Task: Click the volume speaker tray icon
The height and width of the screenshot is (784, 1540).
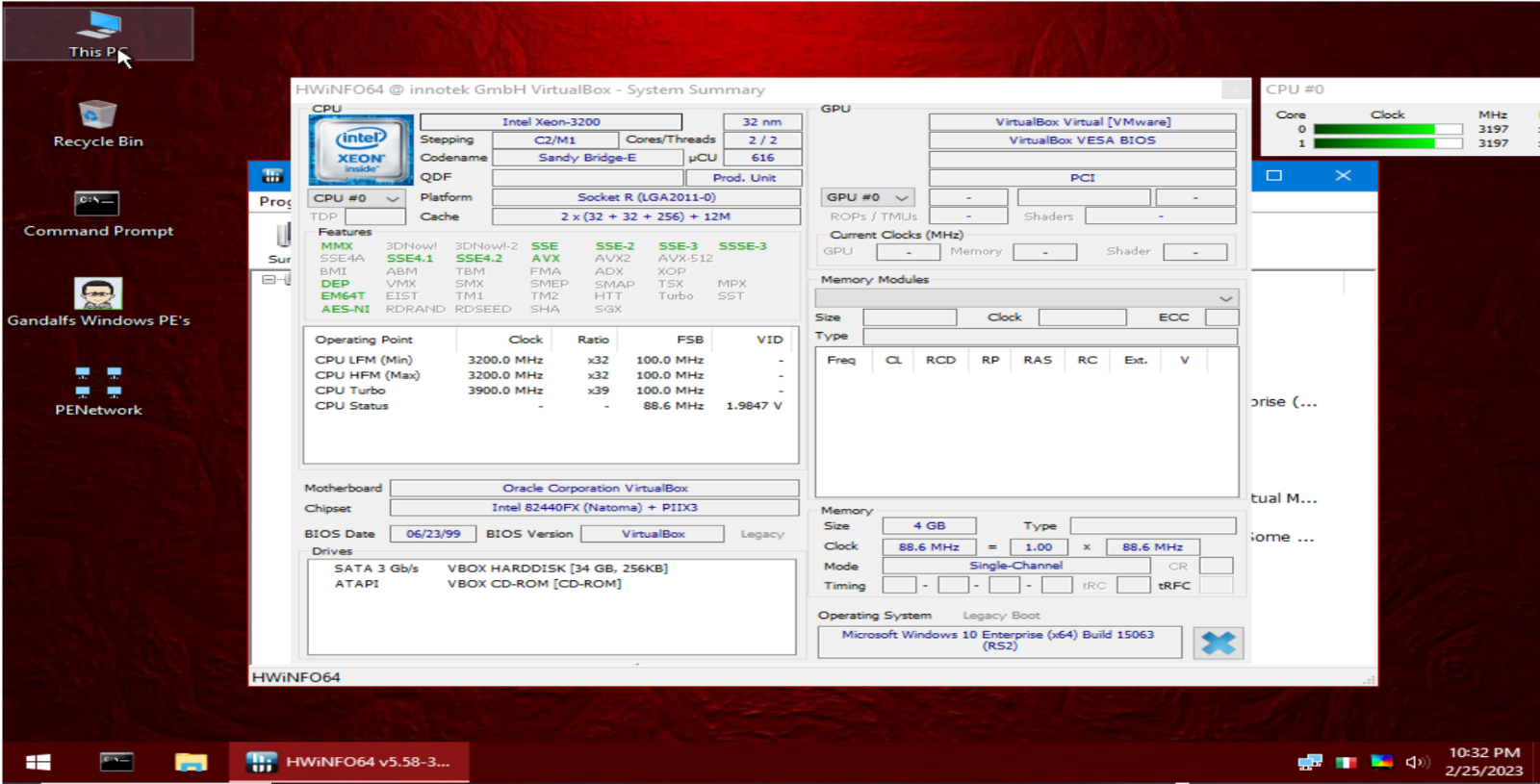Action: click(1417, 762)
